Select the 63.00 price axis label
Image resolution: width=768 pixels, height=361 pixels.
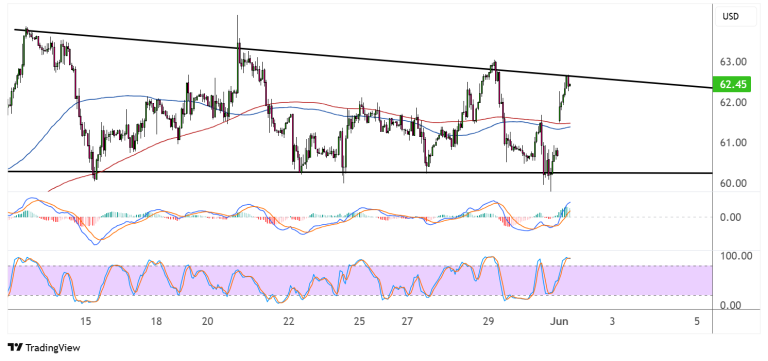click(733, 62)
